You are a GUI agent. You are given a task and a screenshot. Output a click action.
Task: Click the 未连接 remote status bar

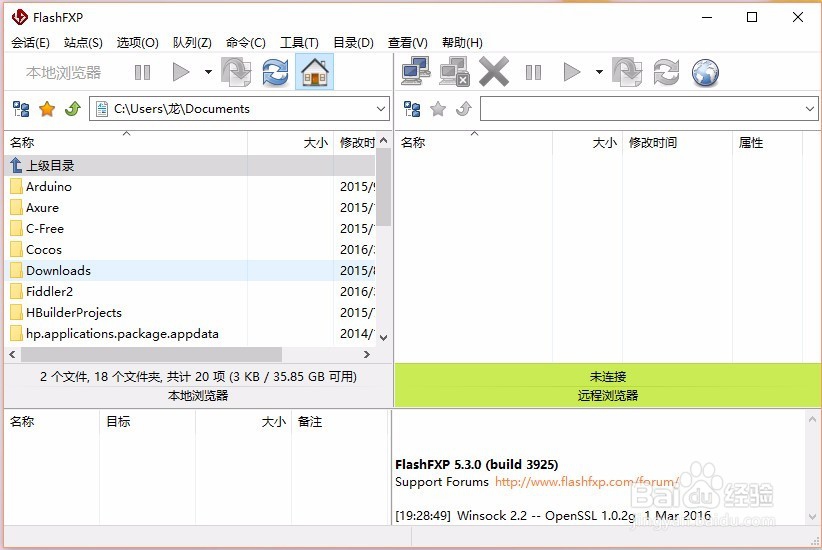coord(608,376)
